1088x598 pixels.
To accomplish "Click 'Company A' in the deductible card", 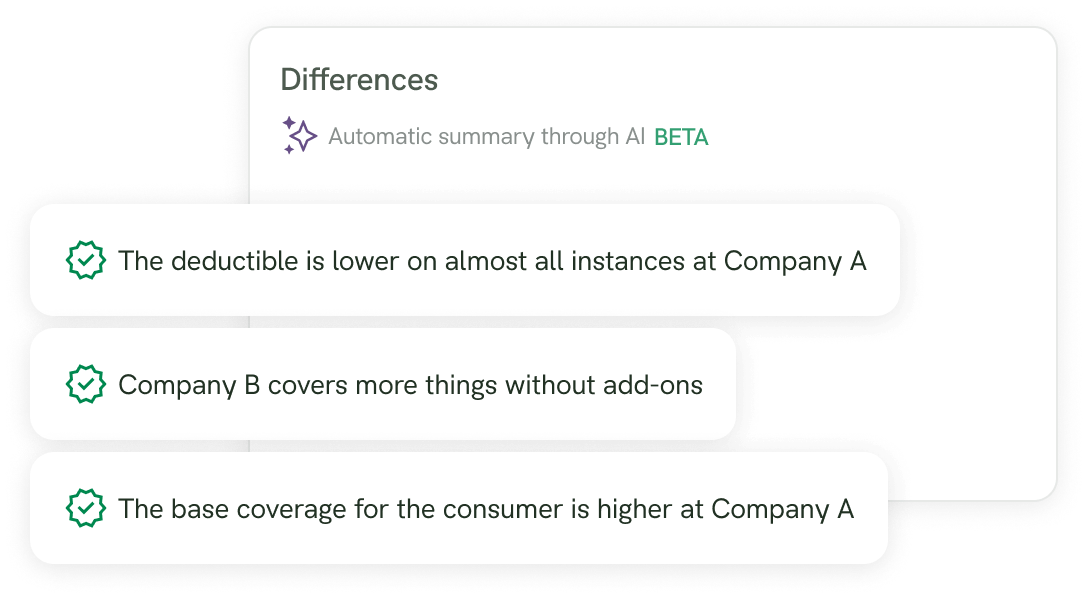I will tap(795, 262).
